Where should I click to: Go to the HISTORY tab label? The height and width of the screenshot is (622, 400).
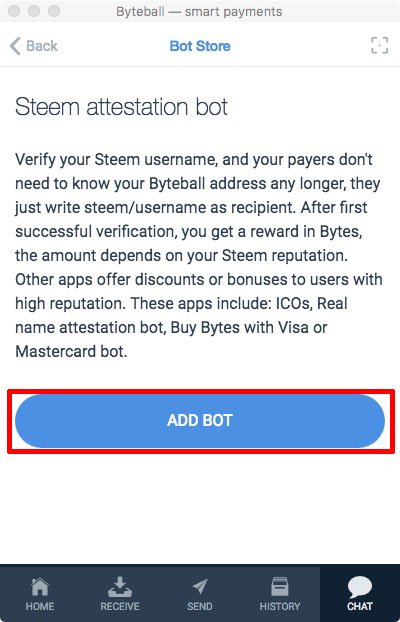(x=280, y=607)
